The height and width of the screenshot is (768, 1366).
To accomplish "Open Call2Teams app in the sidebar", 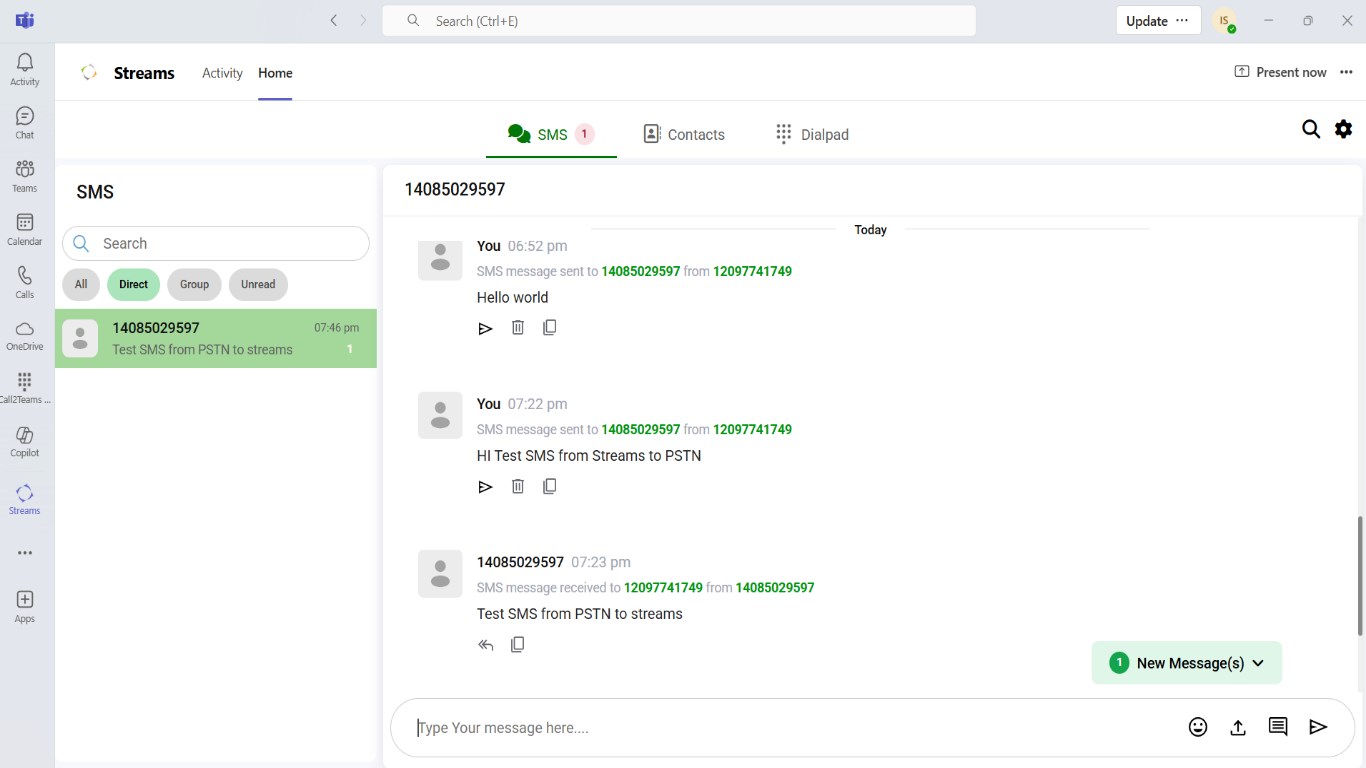I will pyautogui.click(x=25, y=388).
